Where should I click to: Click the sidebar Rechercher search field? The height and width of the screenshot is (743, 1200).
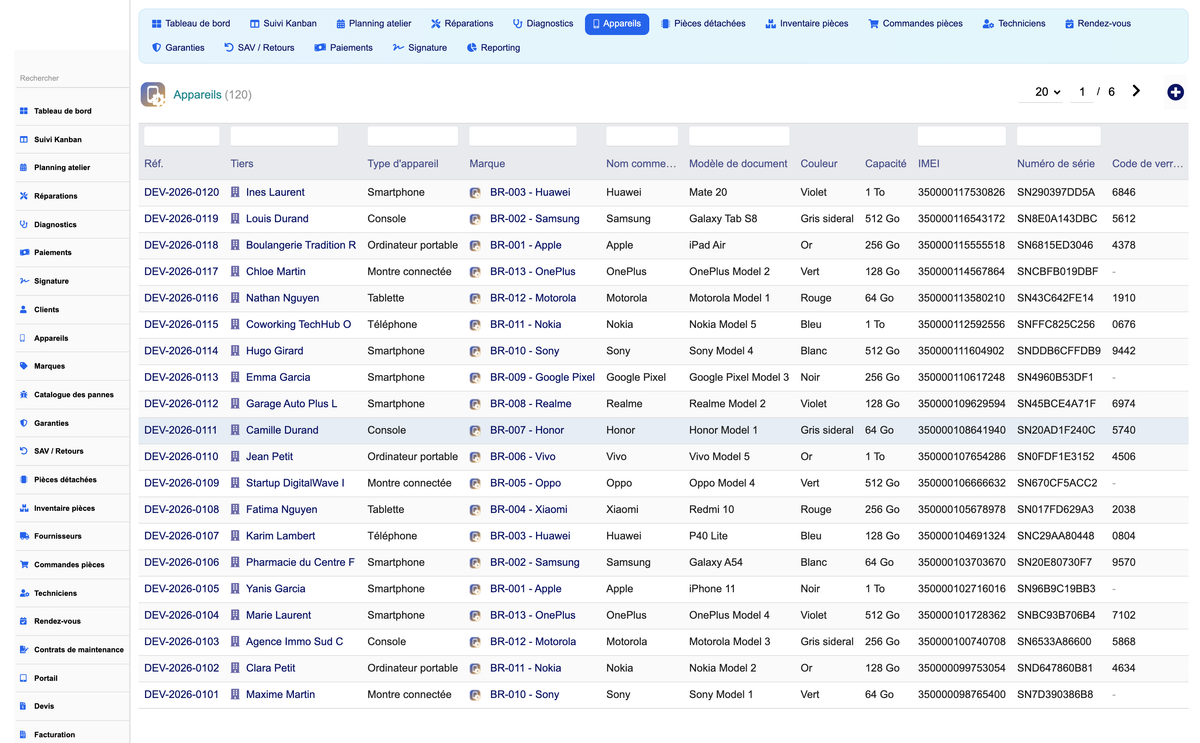[x=70, y=78]
